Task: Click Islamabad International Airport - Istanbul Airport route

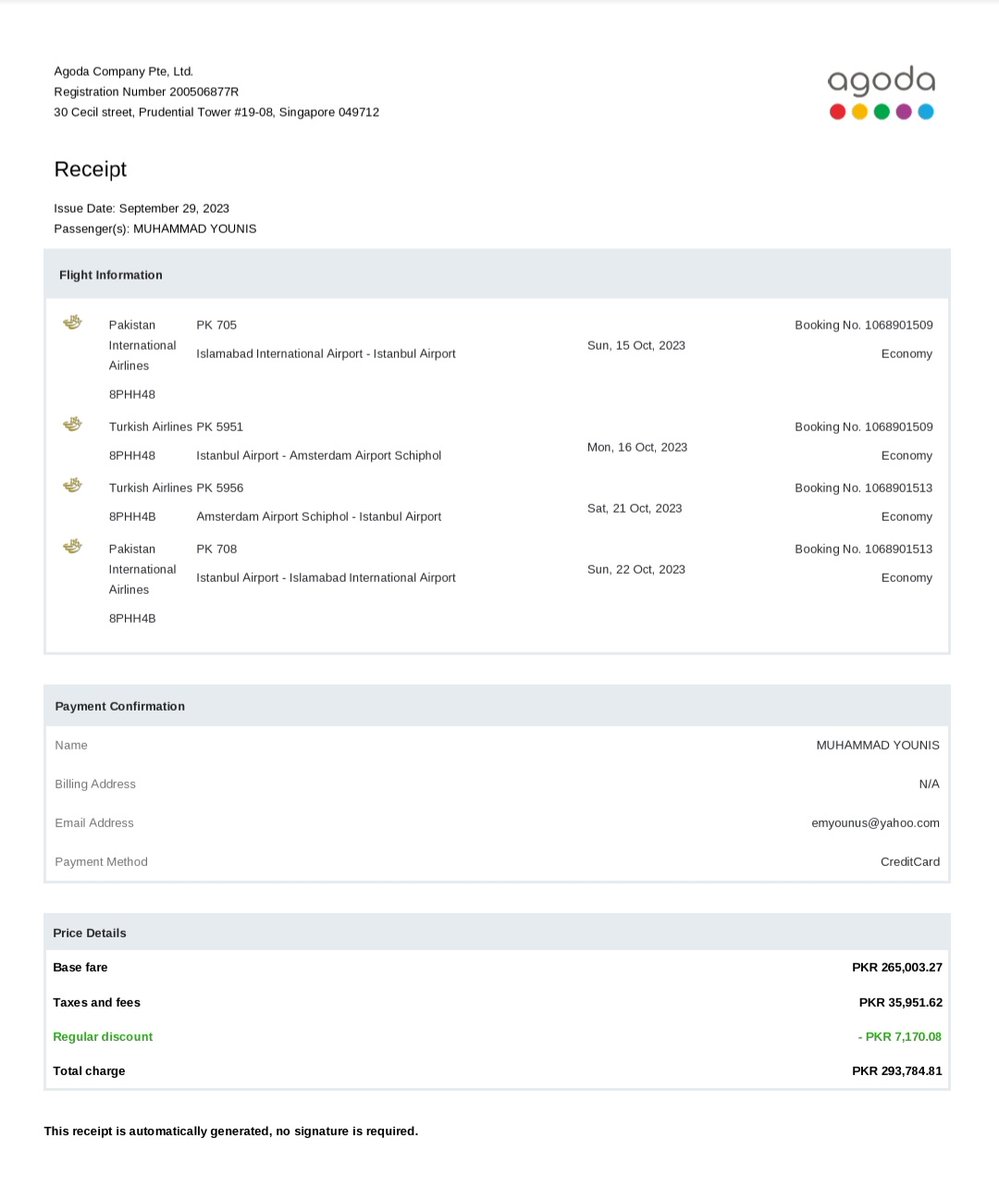Action: 326,353
